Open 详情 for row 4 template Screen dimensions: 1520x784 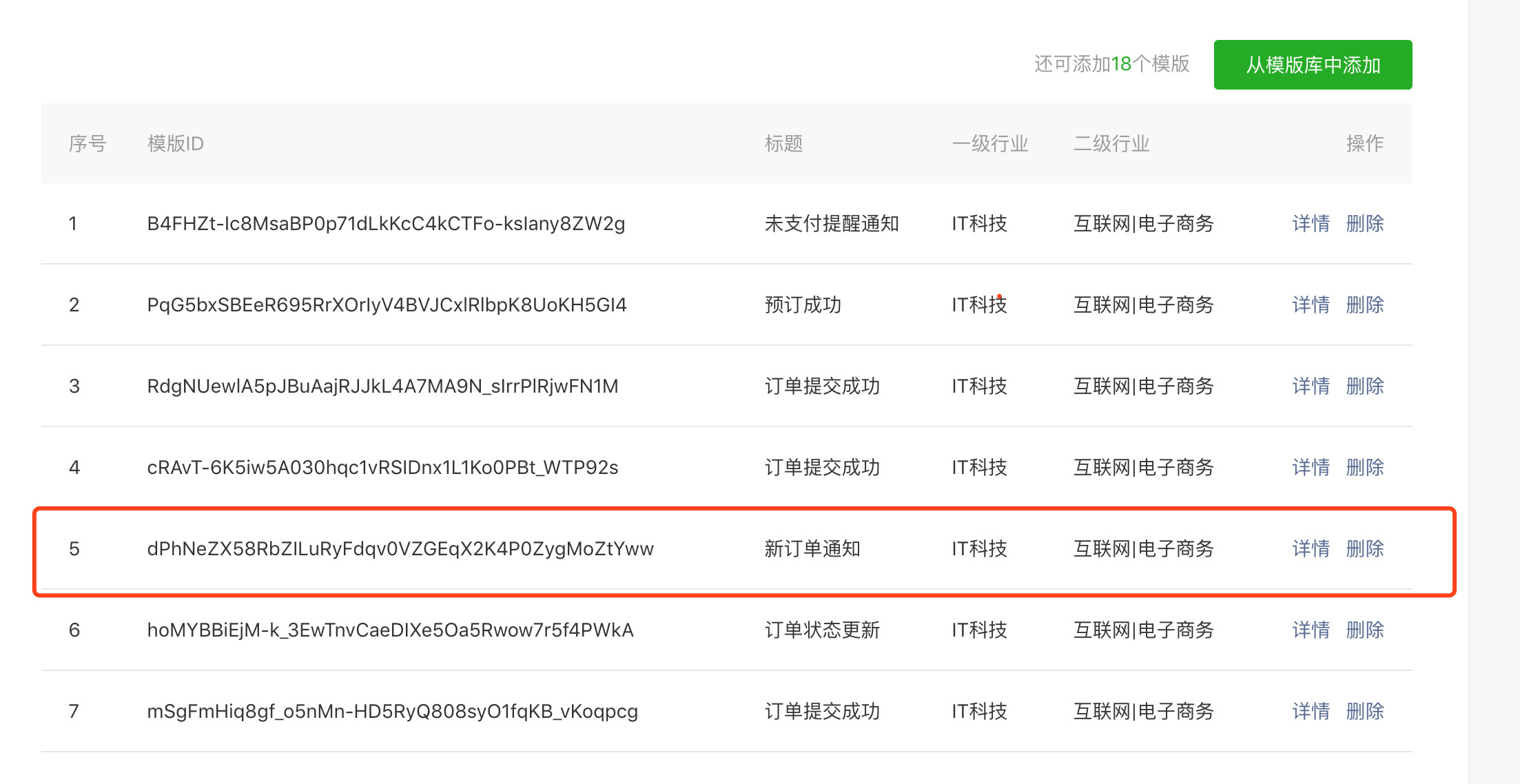click(x=1311, y=468)
